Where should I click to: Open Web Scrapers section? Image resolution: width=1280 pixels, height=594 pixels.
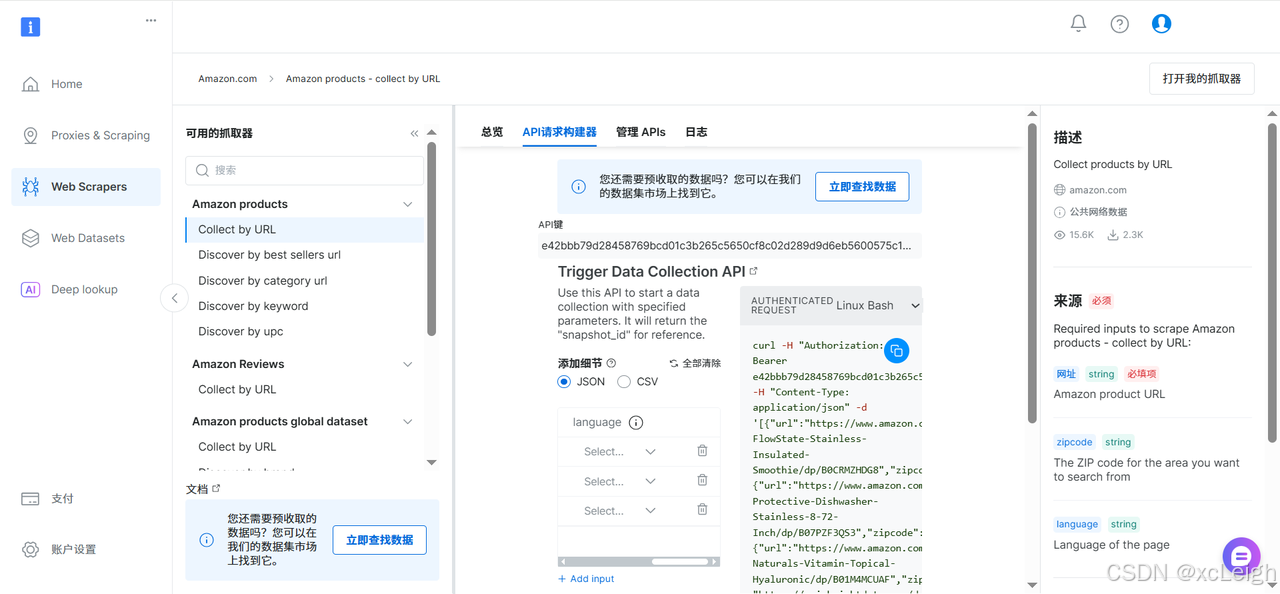click(86, 187)
